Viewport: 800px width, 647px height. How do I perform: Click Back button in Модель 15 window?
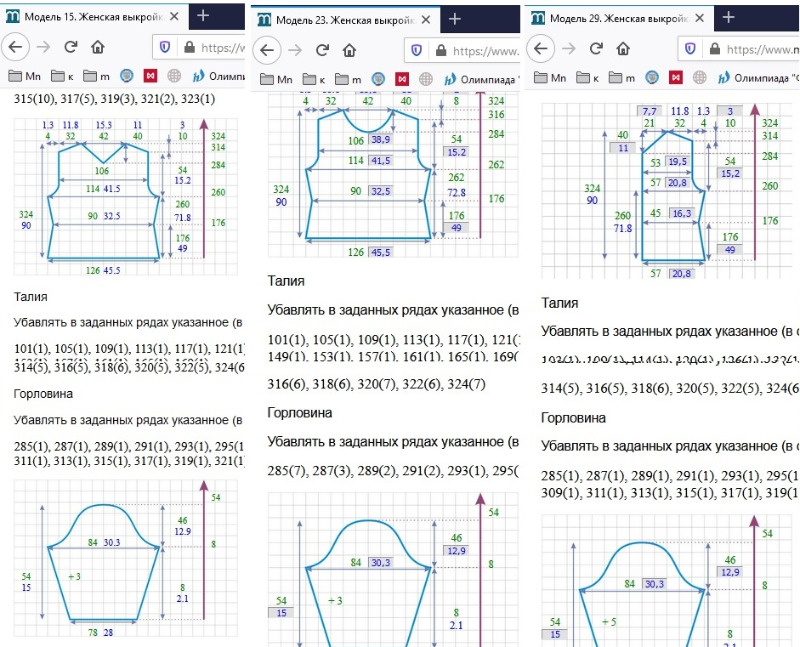[17, 45]
